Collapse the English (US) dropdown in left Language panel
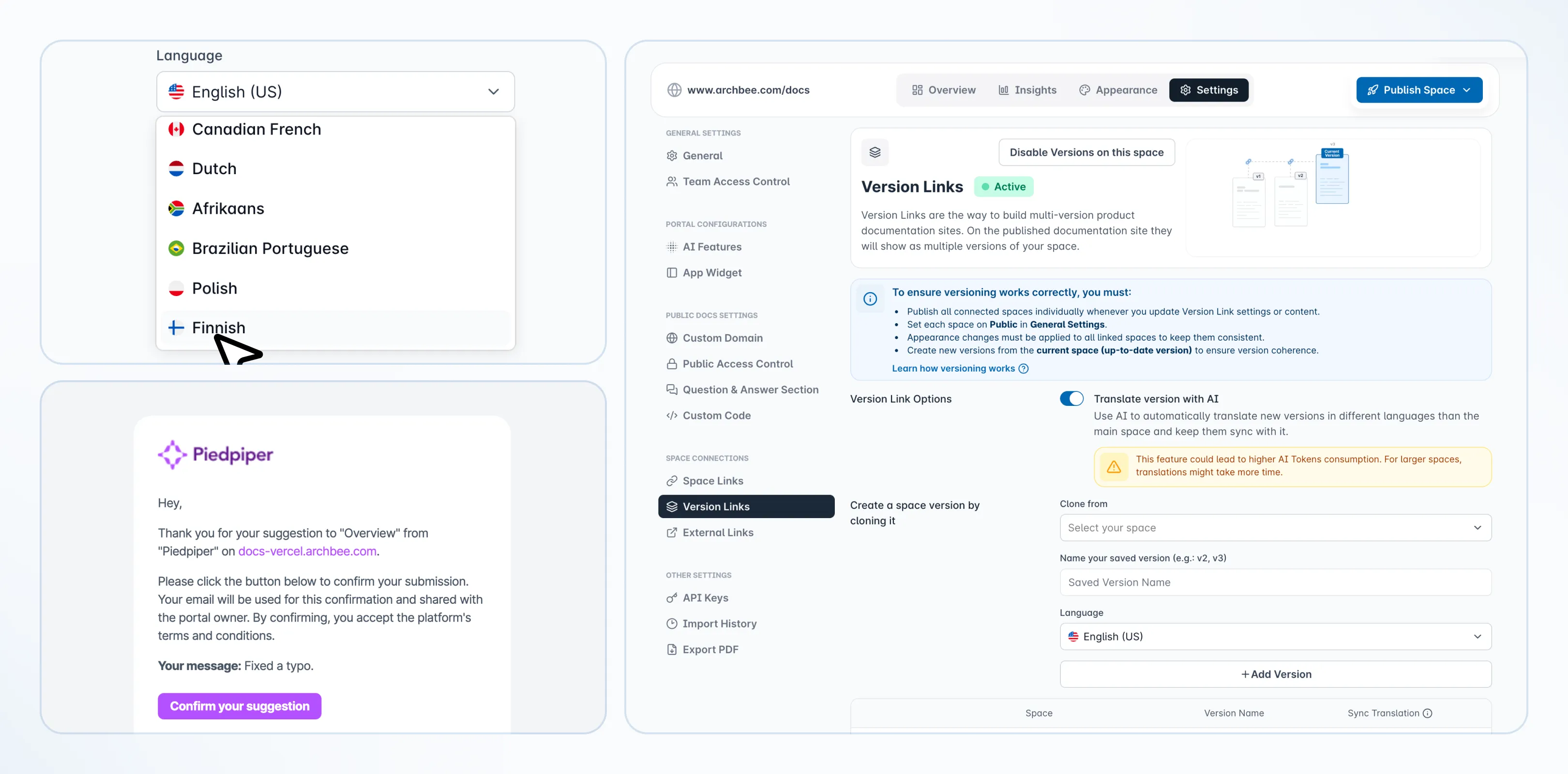The image size is (1568, 774). point(335,92)
